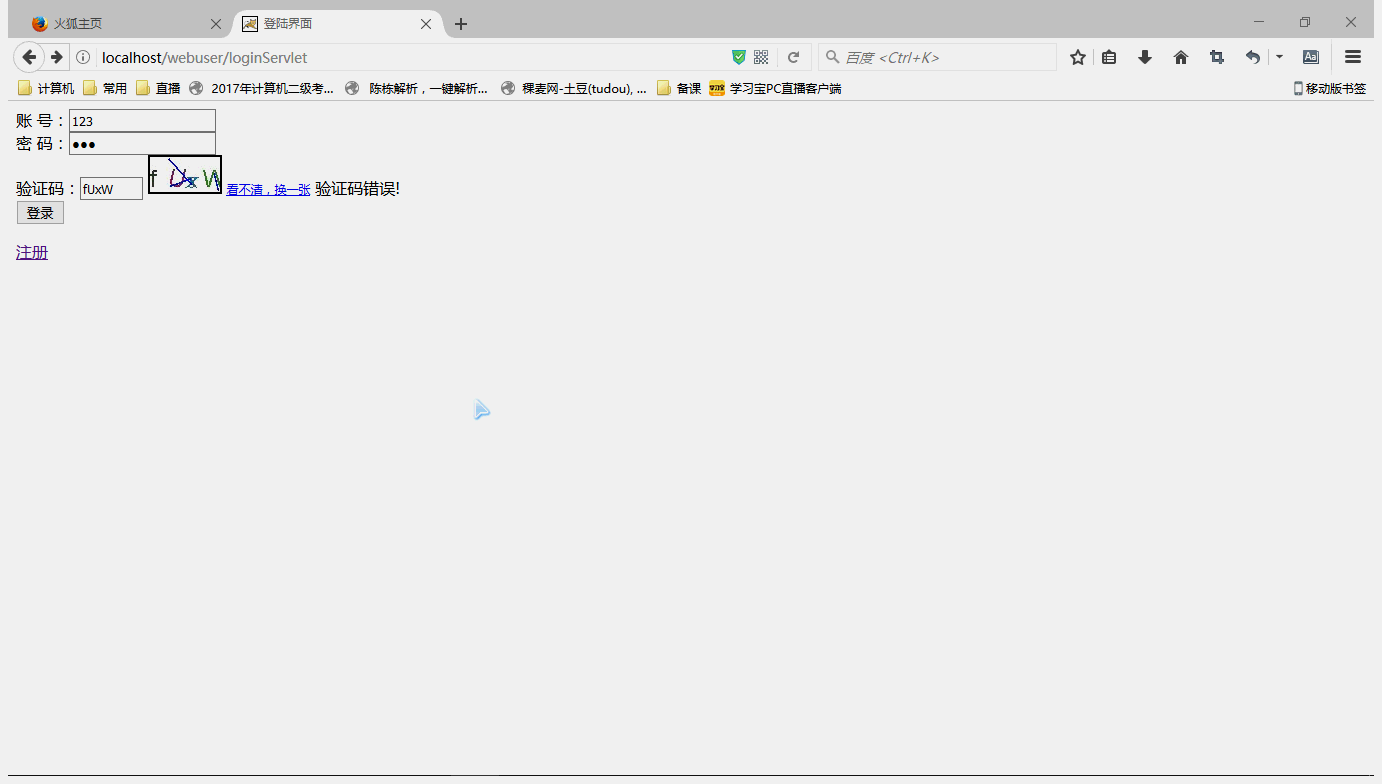Viewport: 1382px width, 784px height.
Task: Click the screenshot crop icon
Action: (x=1217, y=57)
